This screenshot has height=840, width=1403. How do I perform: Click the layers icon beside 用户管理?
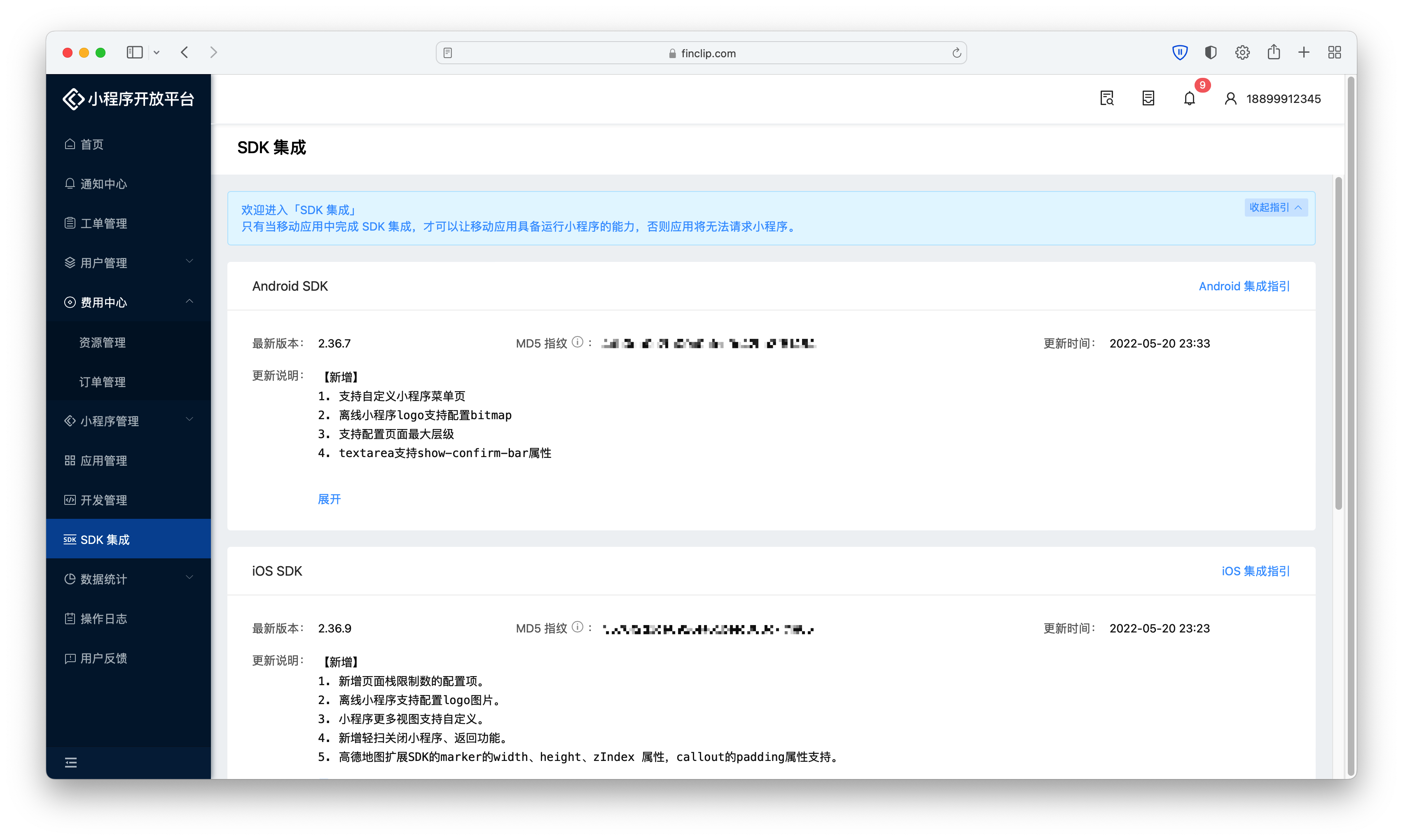click(x=70, y=263)
